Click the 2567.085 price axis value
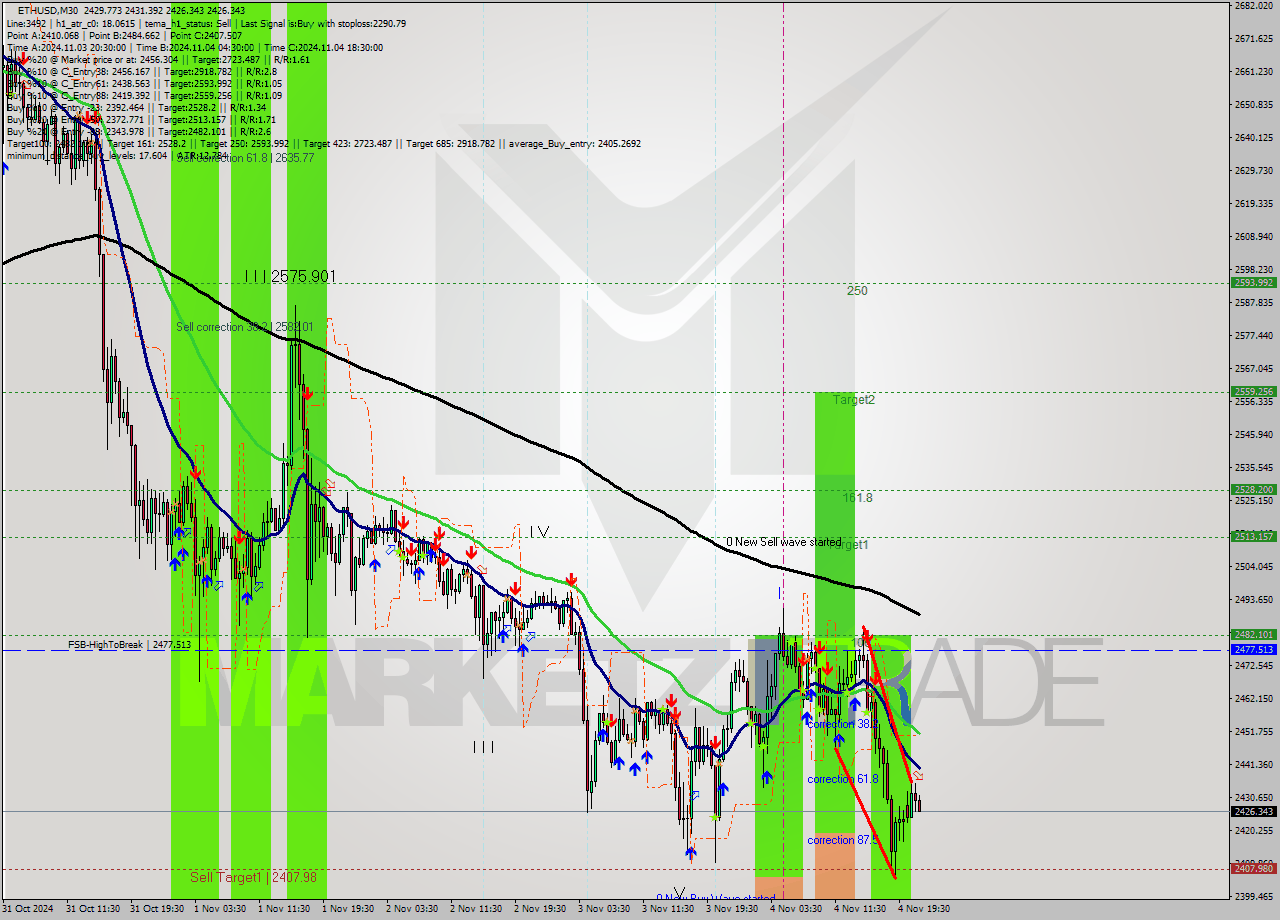The image size is (1280, 920). (1253, 368)
